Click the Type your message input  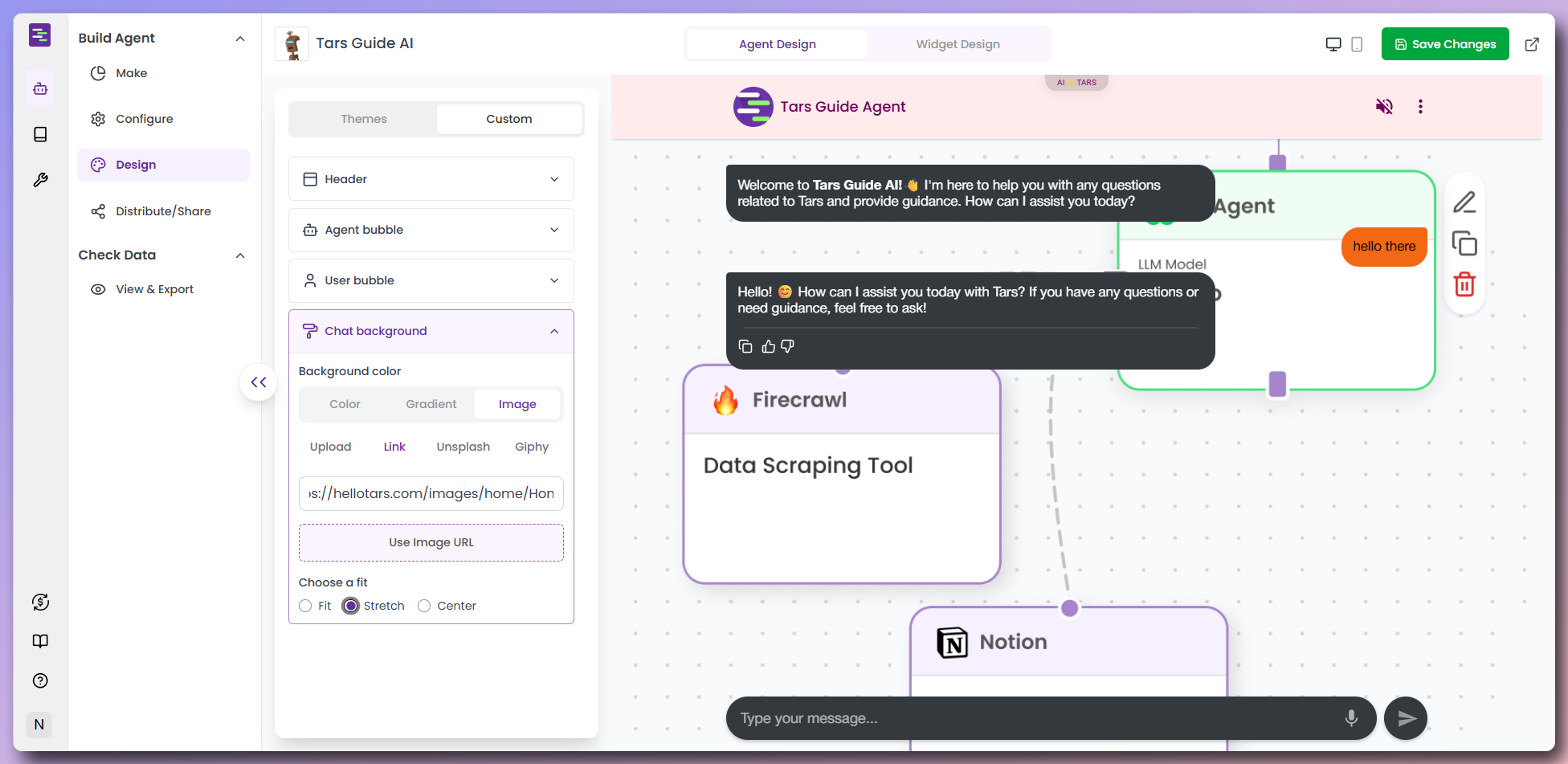coord(1036,718)
